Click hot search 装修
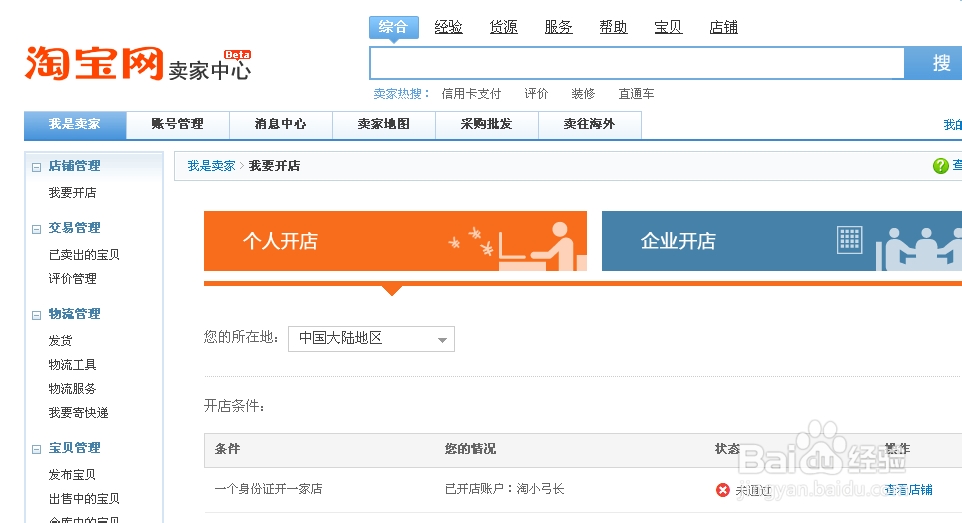Image resolution: width=962 pixels, height=523 pixels. pyautogui.click(x=583, y=94)
